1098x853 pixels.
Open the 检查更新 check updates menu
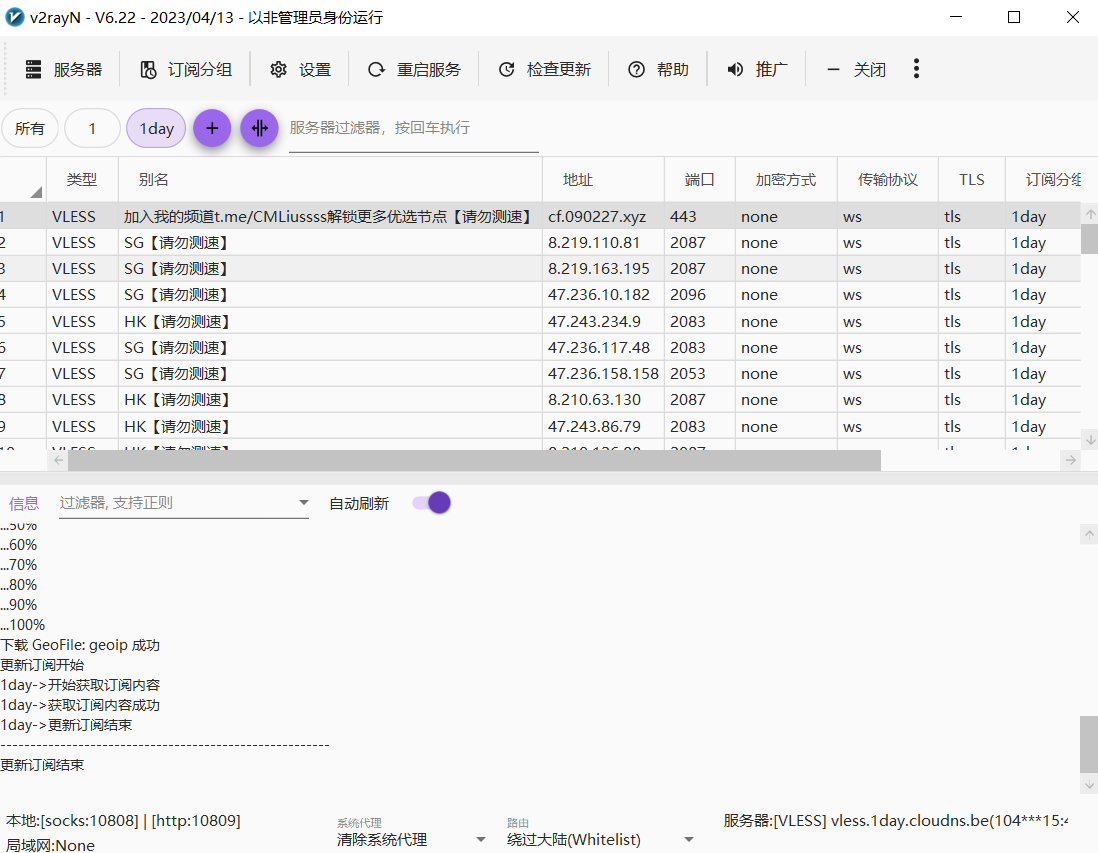(x=545, y=69)
